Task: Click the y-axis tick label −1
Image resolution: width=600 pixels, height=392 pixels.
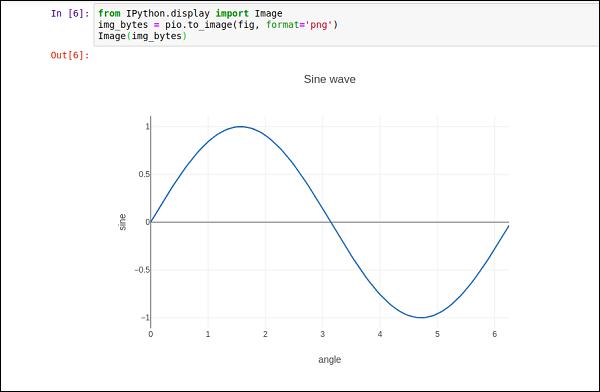Action: tap(145, 318)
